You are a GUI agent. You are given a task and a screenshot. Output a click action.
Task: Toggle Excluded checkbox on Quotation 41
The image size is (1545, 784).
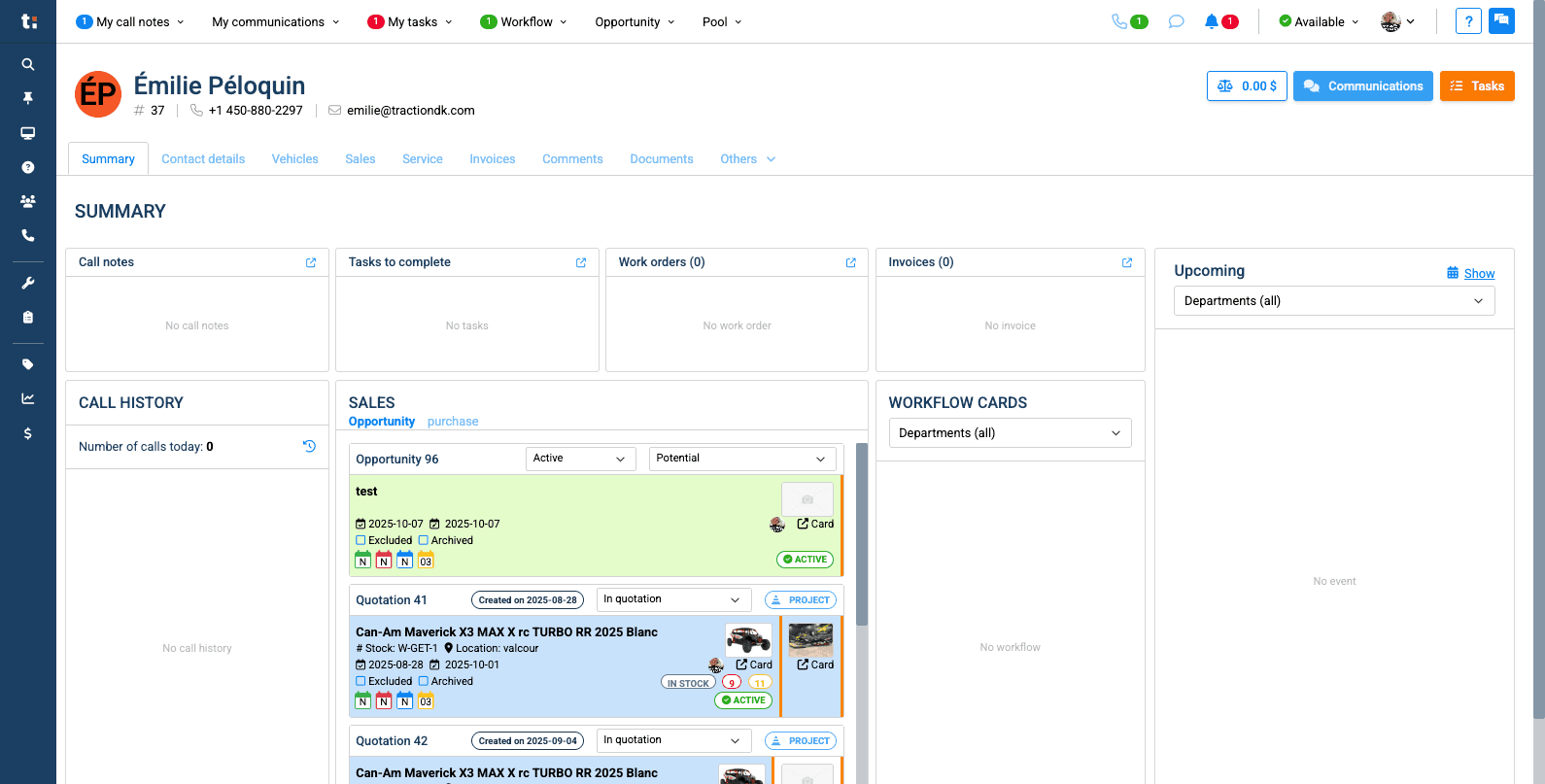pyautogui.click(x=360, y=681)
